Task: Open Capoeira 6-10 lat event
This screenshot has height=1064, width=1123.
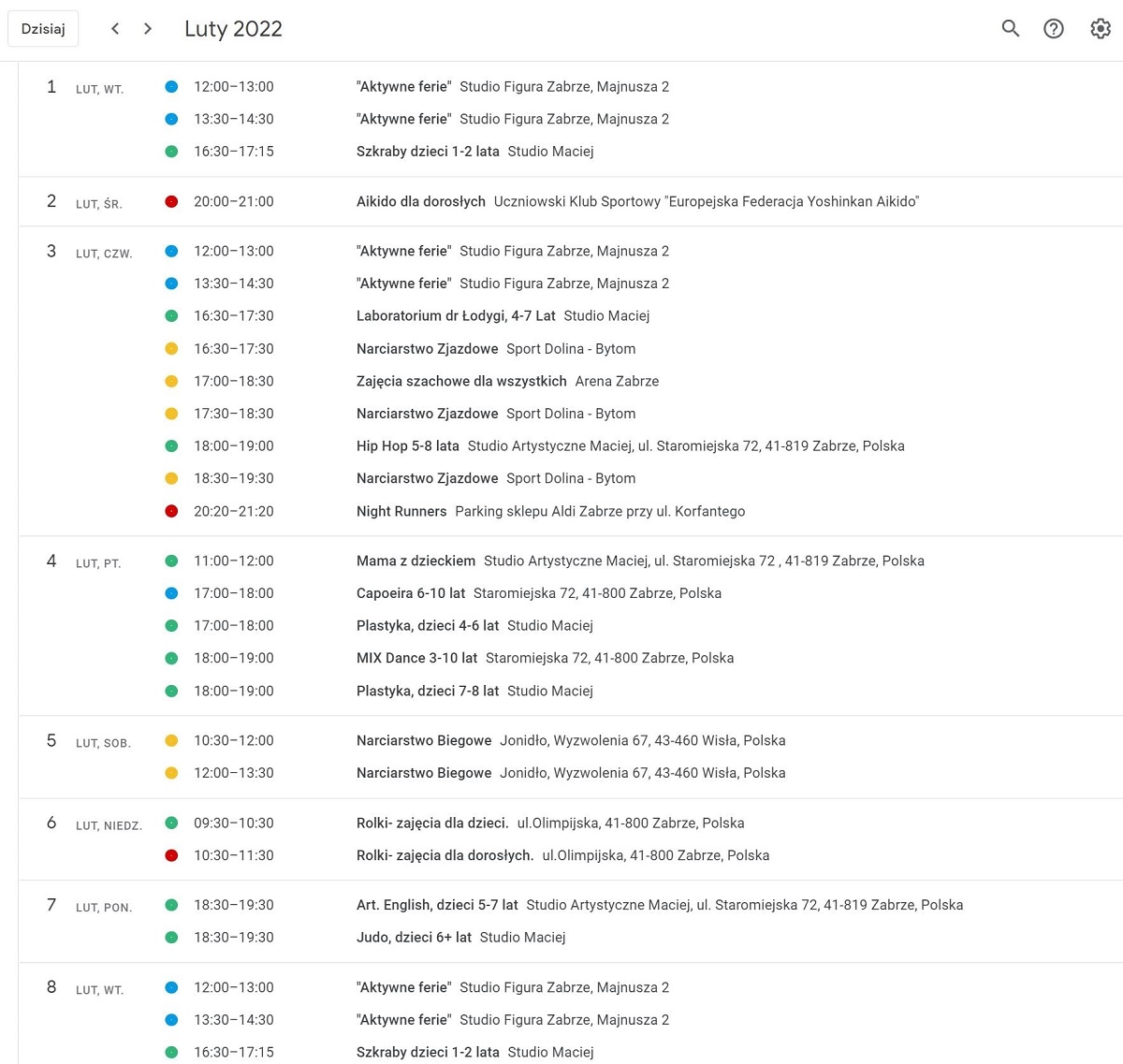Action: [411, 593]
